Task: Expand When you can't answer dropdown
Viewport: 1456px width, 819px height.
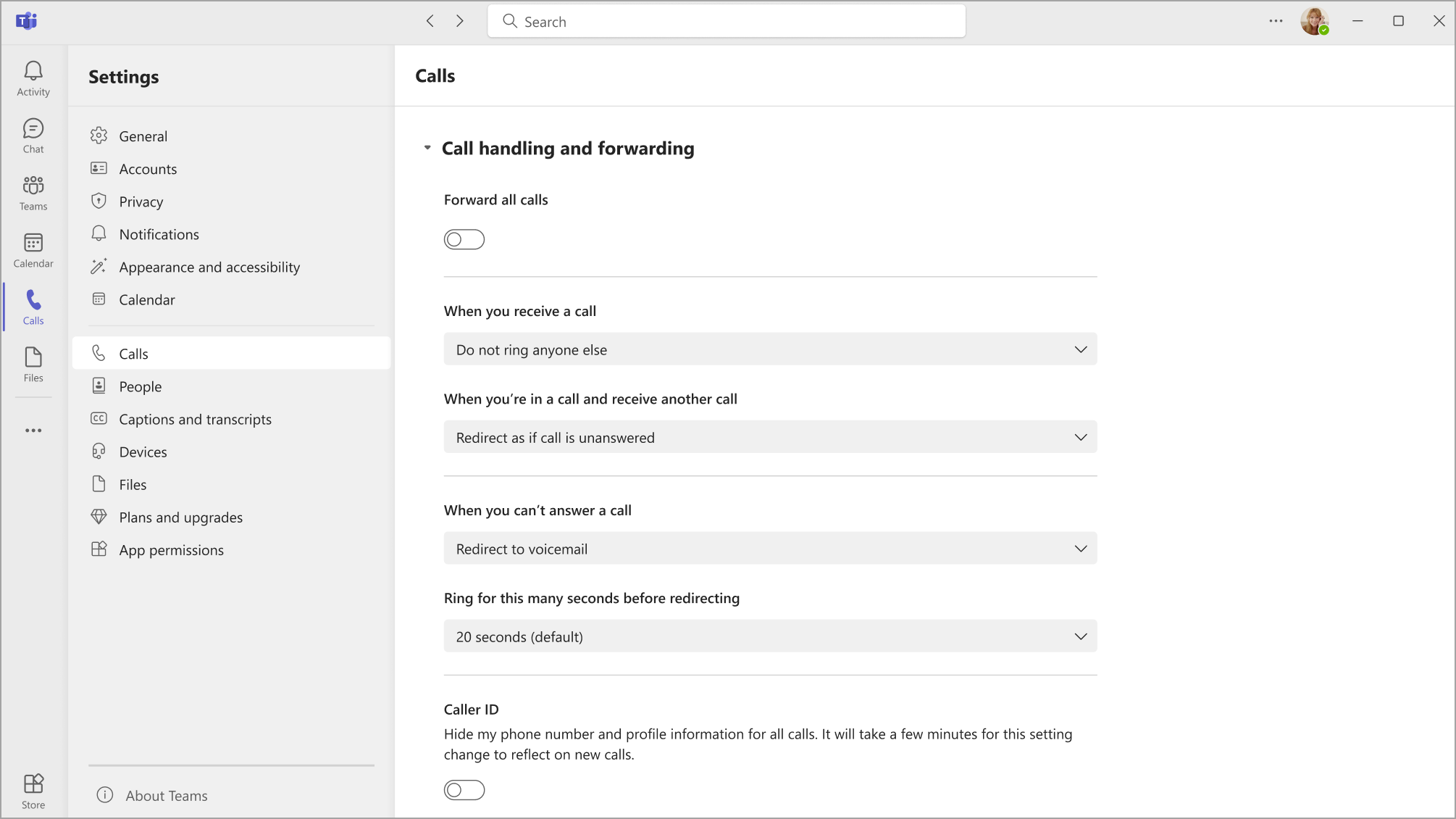Action: click(769, 548)
